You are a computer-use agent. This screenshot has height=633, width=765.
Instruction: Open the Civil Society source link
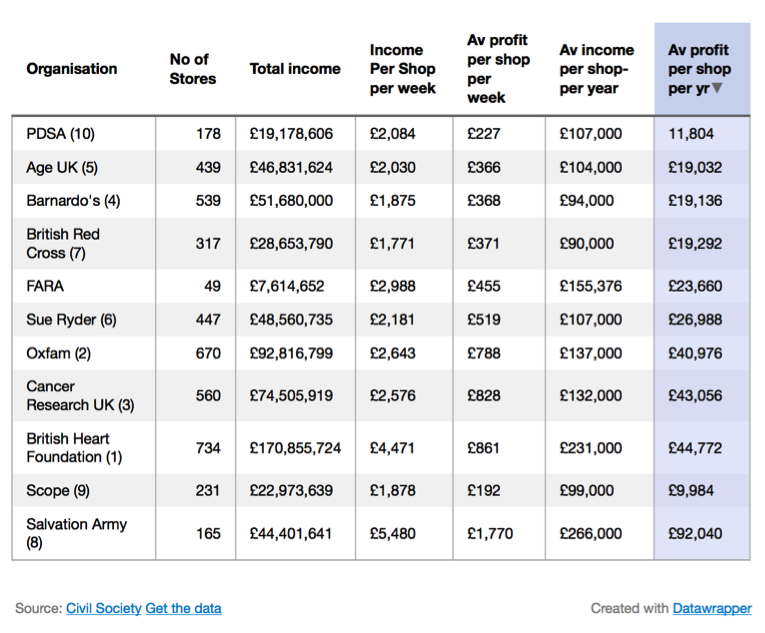pyautogui.click(x=103, y=608)
